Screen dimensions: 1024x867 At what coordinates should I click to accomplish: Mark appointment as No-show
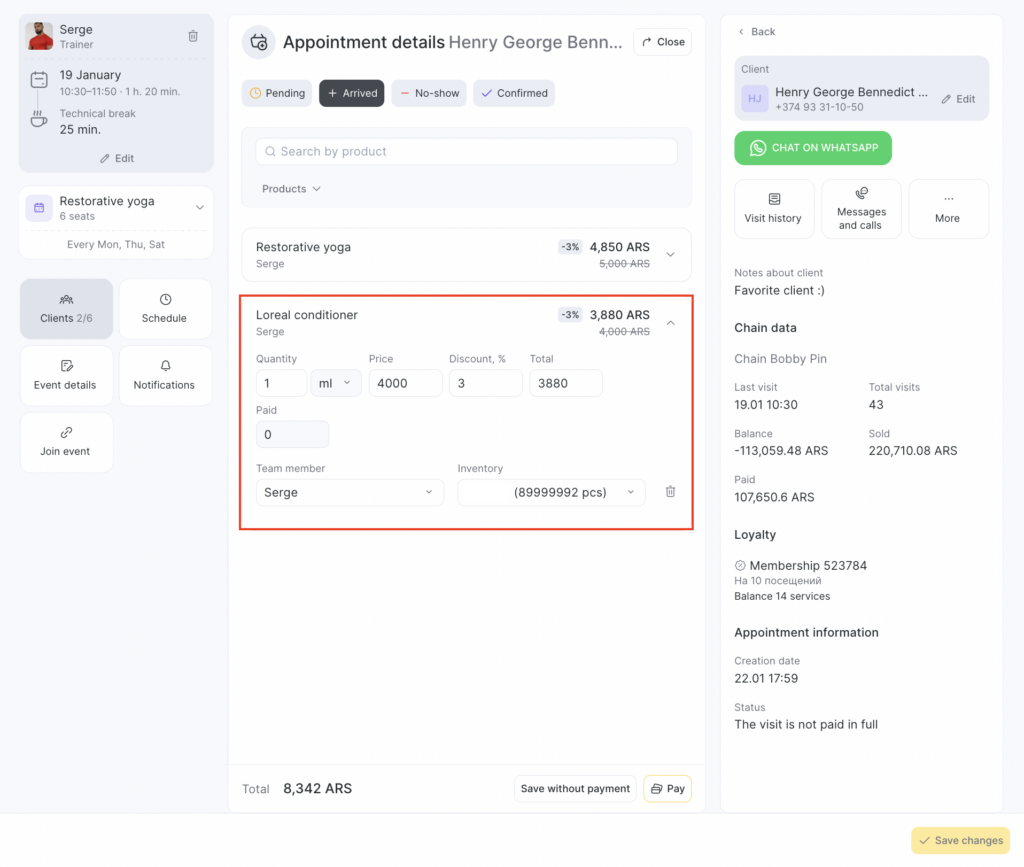click(x=429, y=93)
